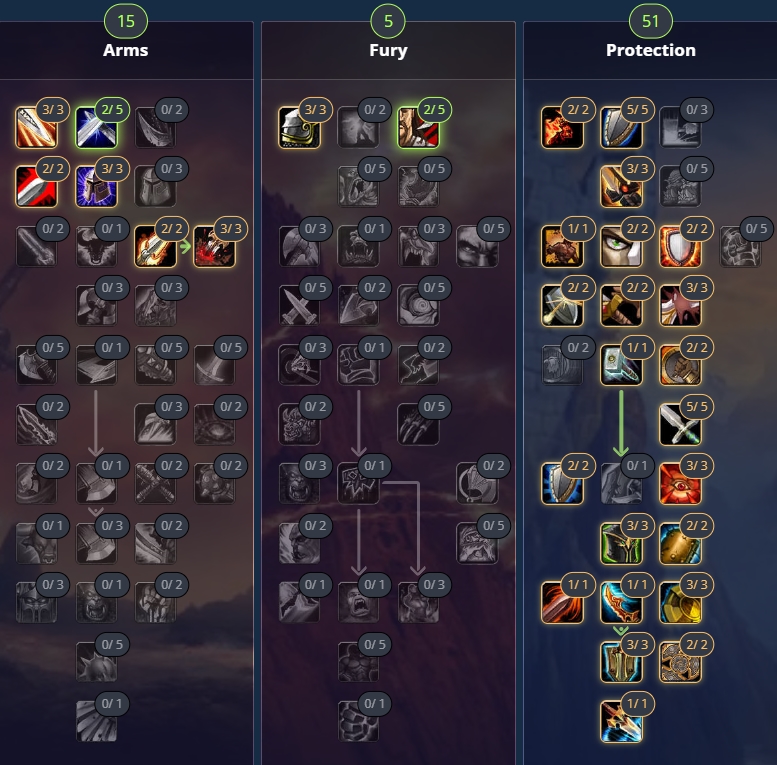The height and width of the screenshot is (765, 777).
Task: Select the Shockwave talent at the bottom of Protection
Action: [621, 722]
